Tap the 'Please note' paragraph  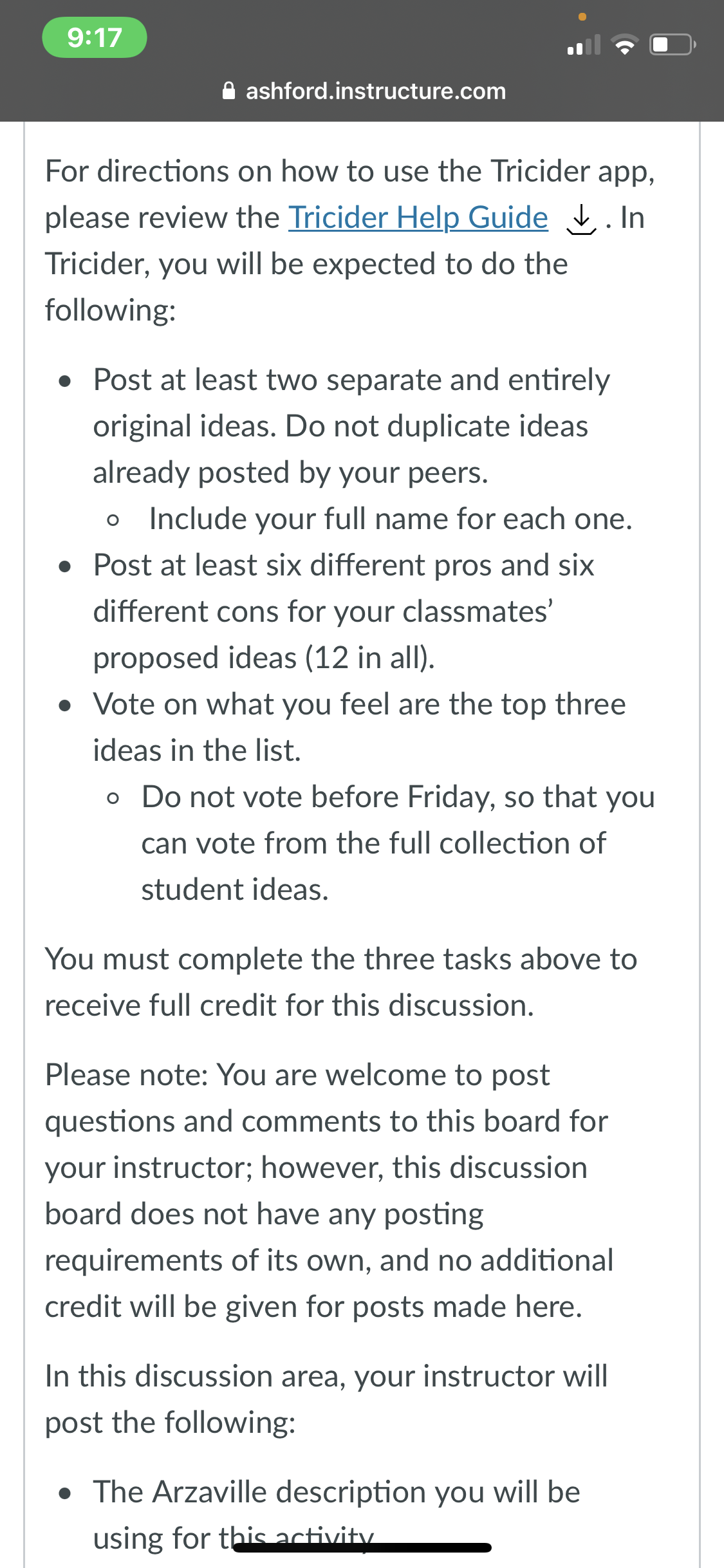click(329, 1191)
